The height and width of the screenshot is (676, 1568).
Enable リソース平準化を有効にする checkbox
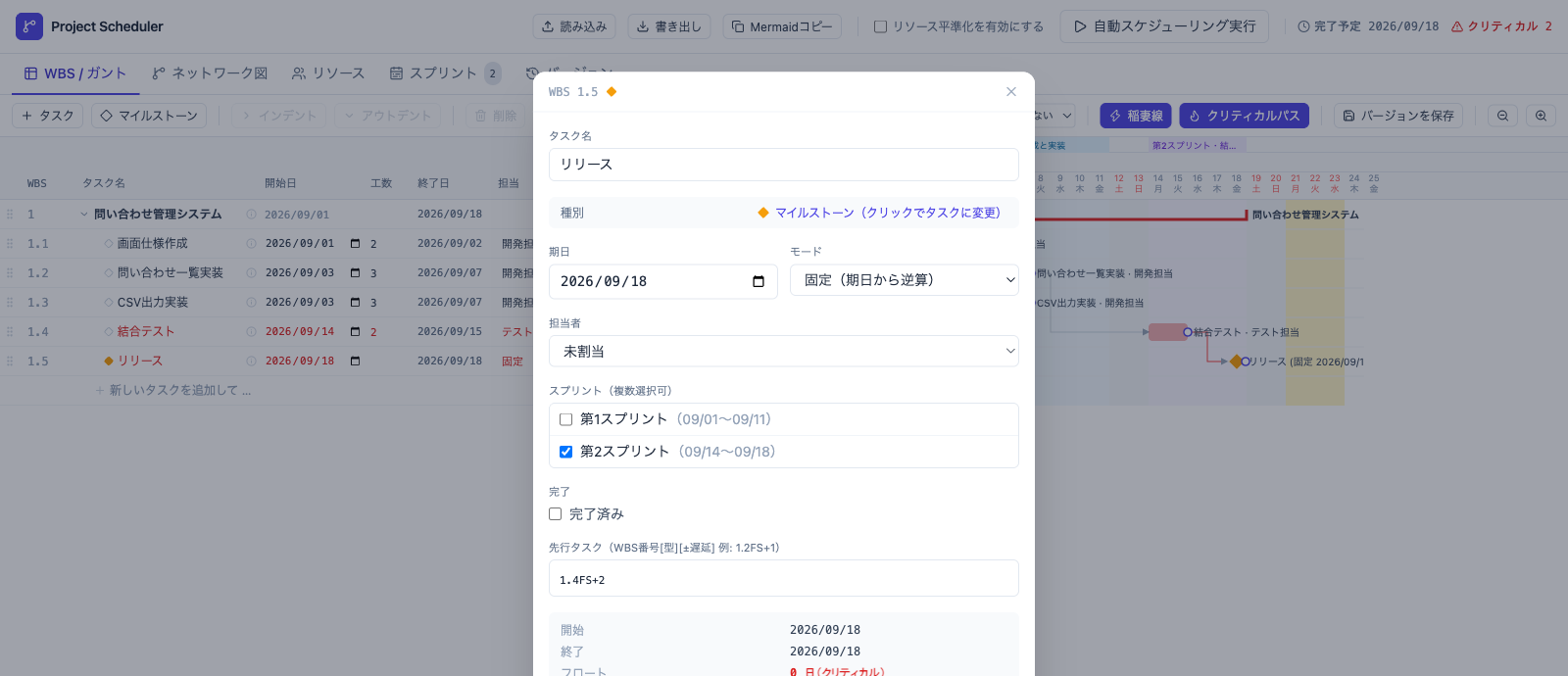point(880,26)
